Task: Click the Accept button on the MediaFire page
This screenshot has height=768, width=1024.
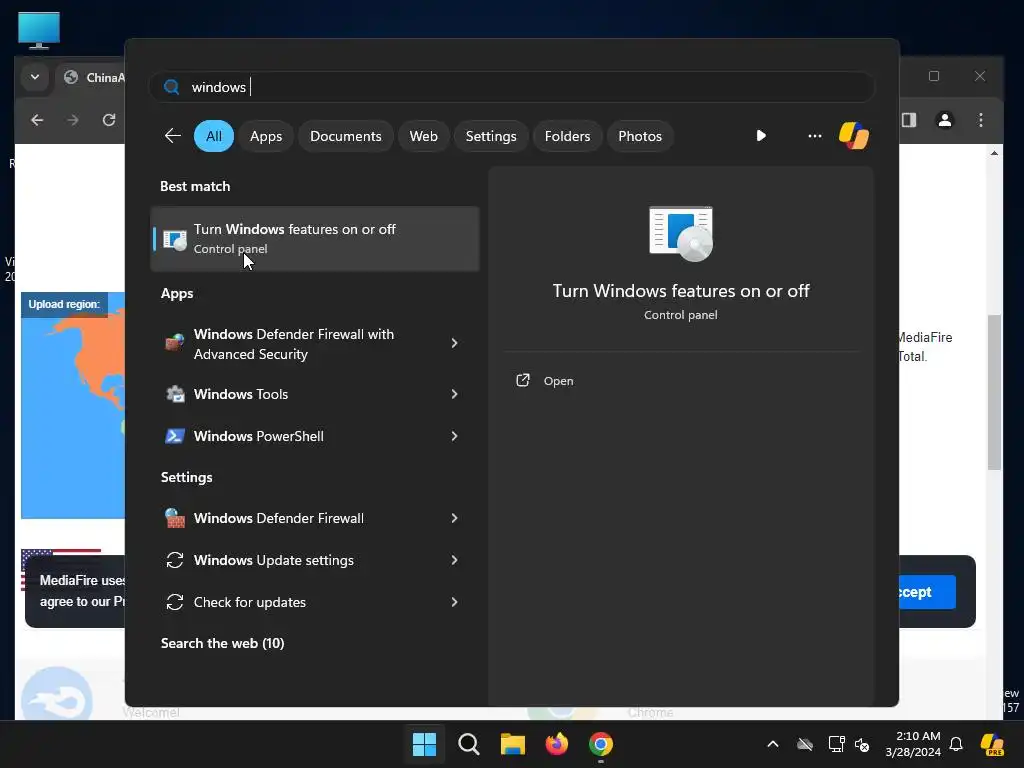Action: point(927,592)
